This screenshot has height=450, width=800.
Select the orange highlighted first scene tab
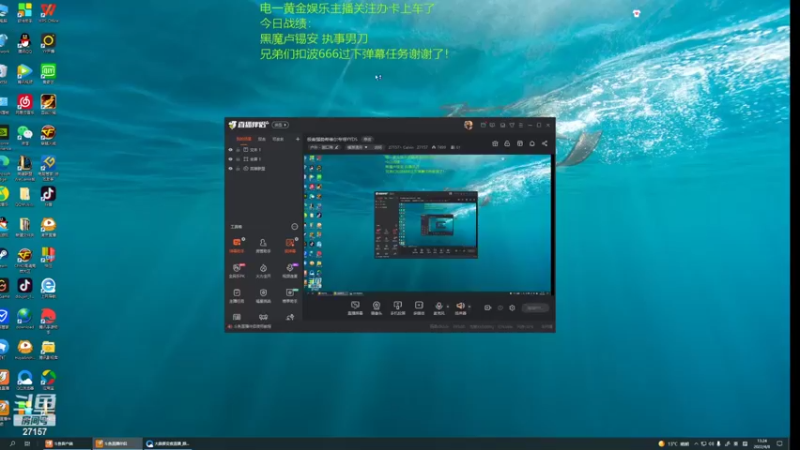243,139
